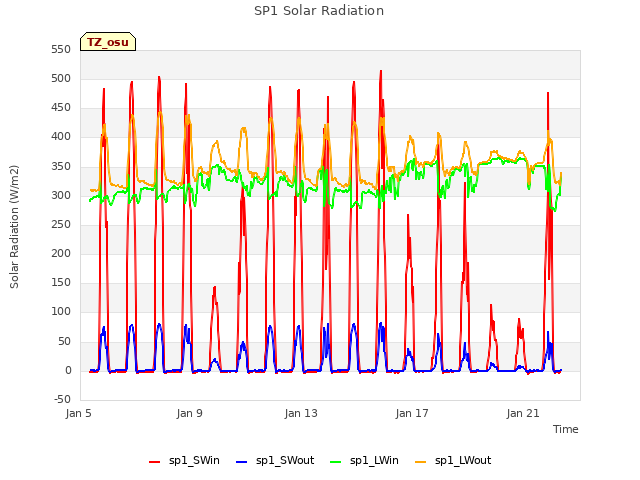Click the 550 y-axis tick label

click(61, 50)
